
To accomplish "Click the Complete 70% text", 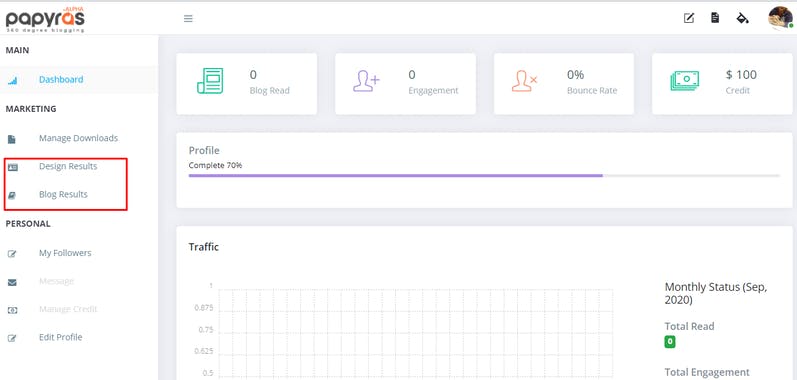I will (x=215, y=165).
